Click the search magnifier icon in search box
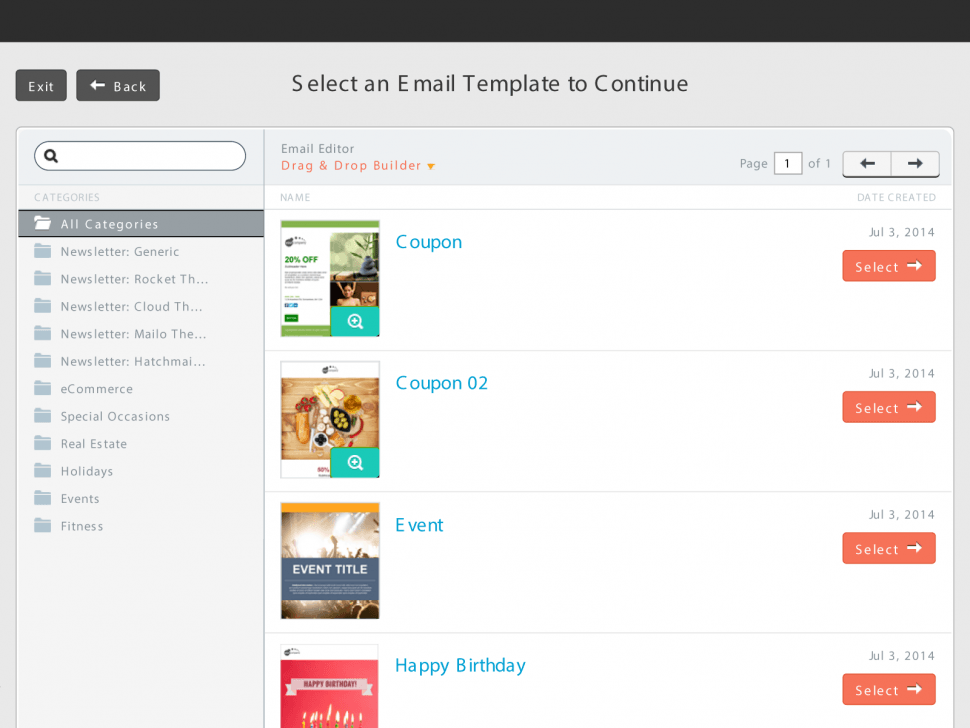Viewport: 970px width, 728px height. pyautogui.click(x=52, y=156)
